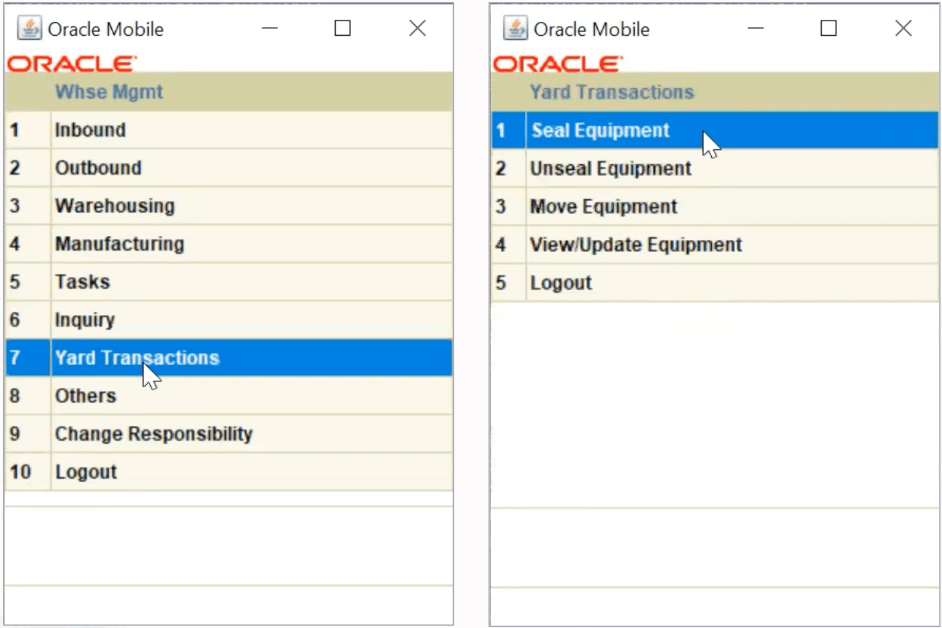The height and width of the screenshot is (628, 942).
Task: Click number 9 beside Change Responsibility
Action: 15,434
